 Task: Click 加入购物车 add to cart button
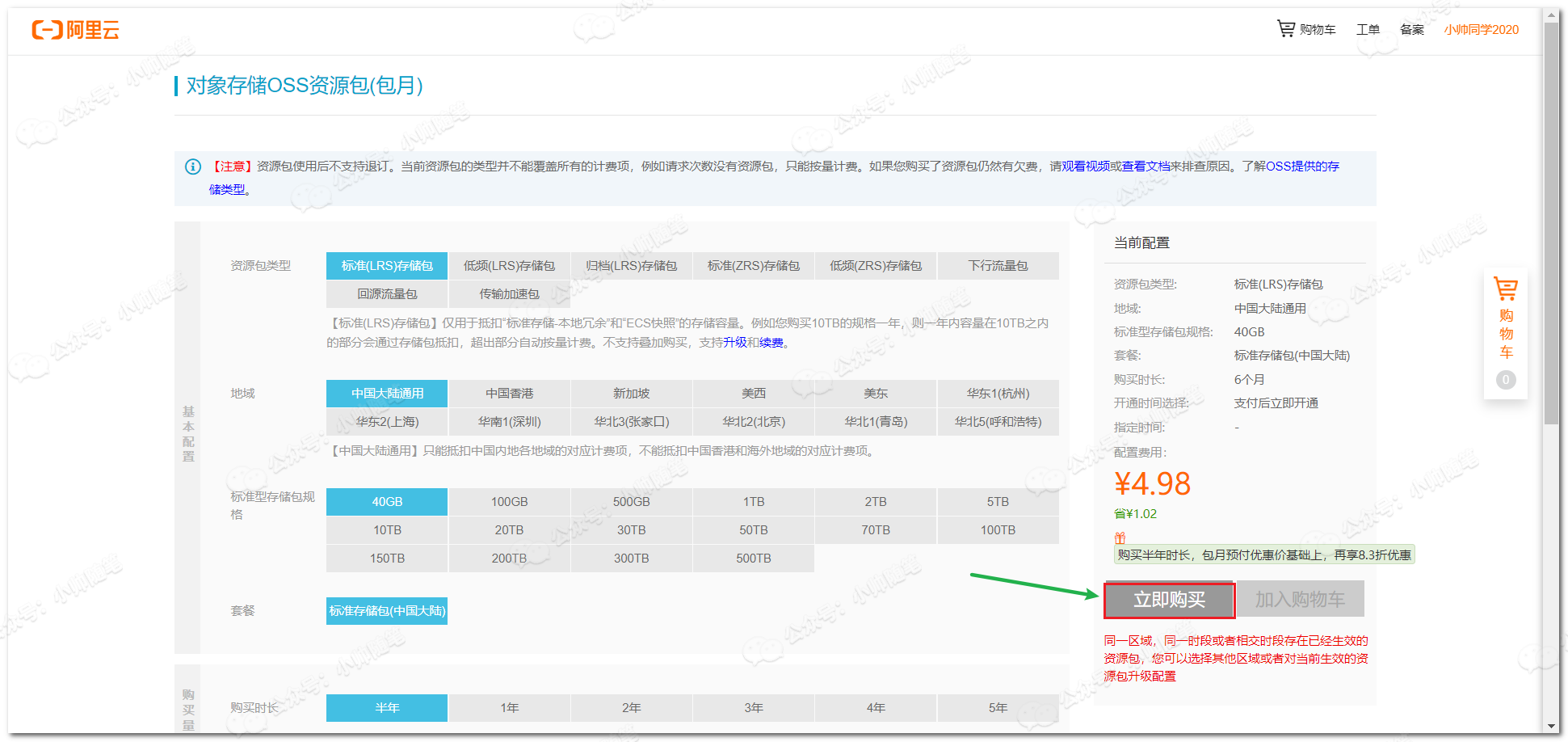[1300, 600]
